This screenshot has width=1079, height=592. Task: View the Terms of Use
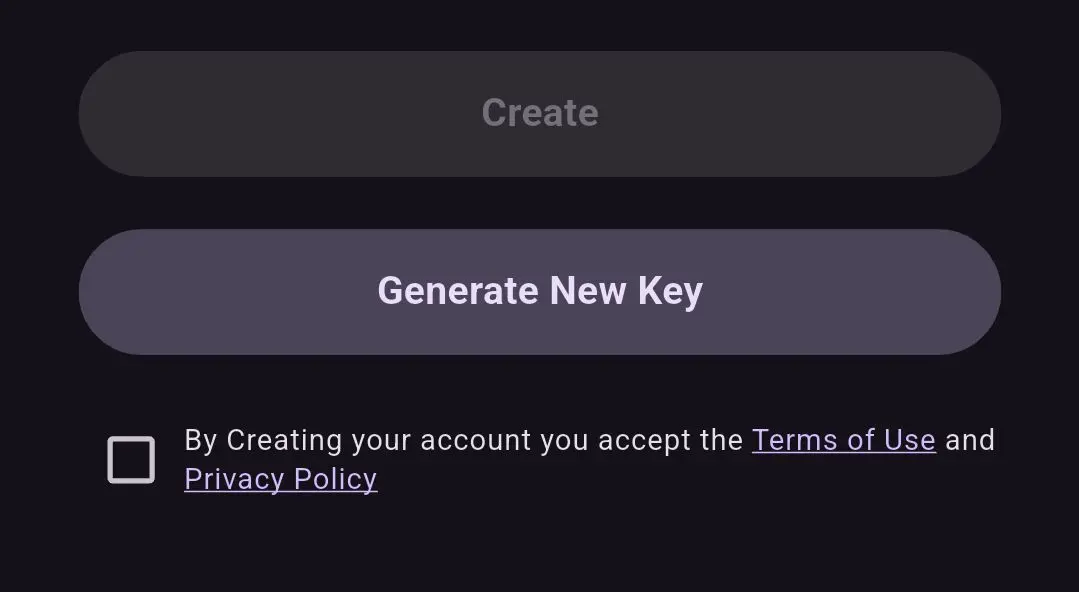point(843,440)
